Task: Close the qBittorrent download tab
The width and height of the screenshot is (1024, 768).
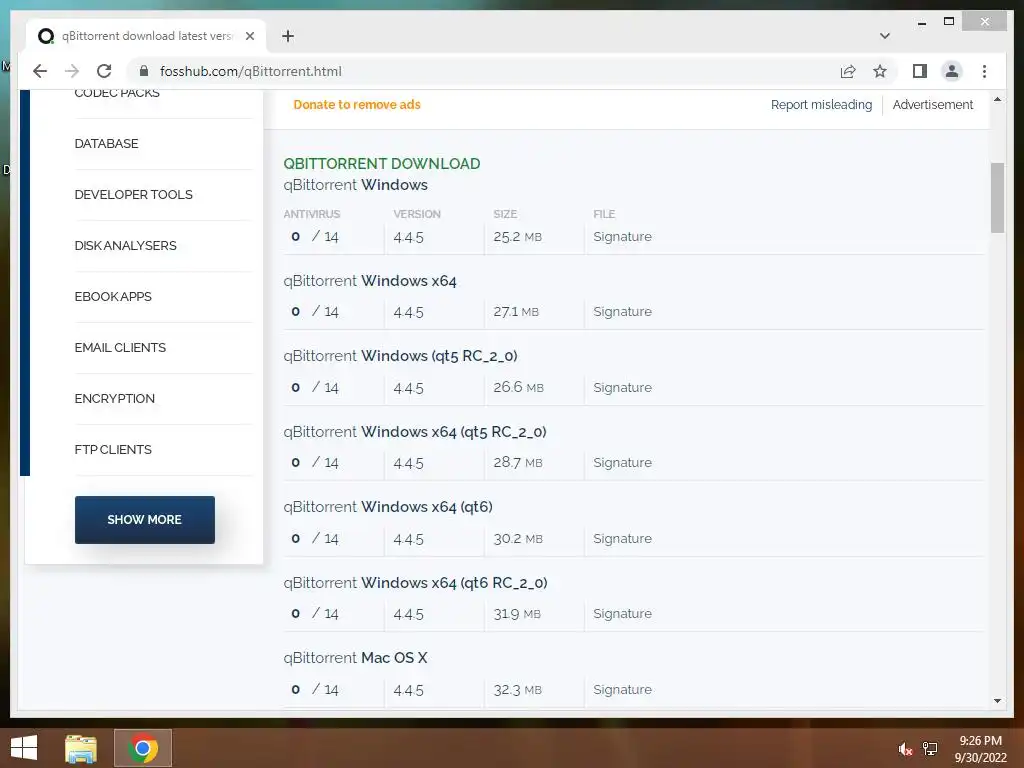Action: pyautogui.click(x=249, y=36)
